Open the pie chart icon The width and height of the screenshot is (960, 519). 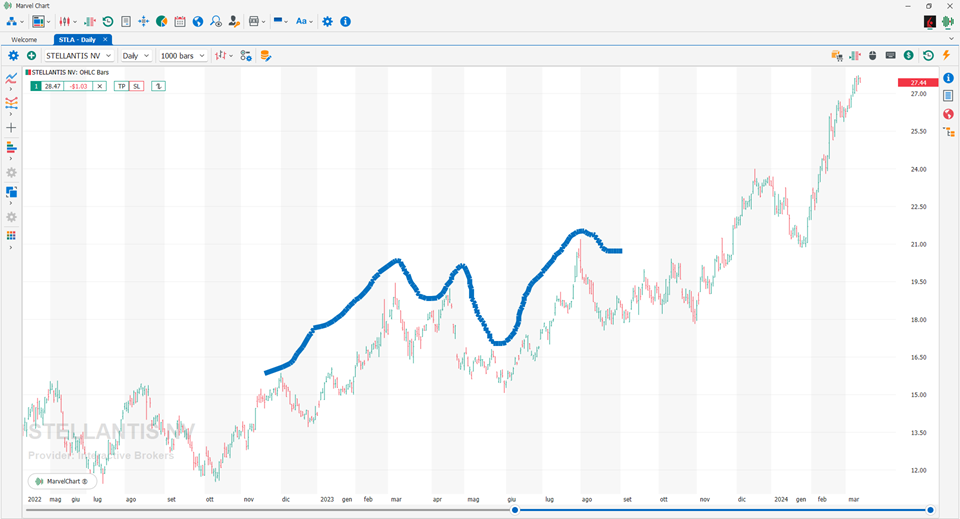[x=162, y=21]
